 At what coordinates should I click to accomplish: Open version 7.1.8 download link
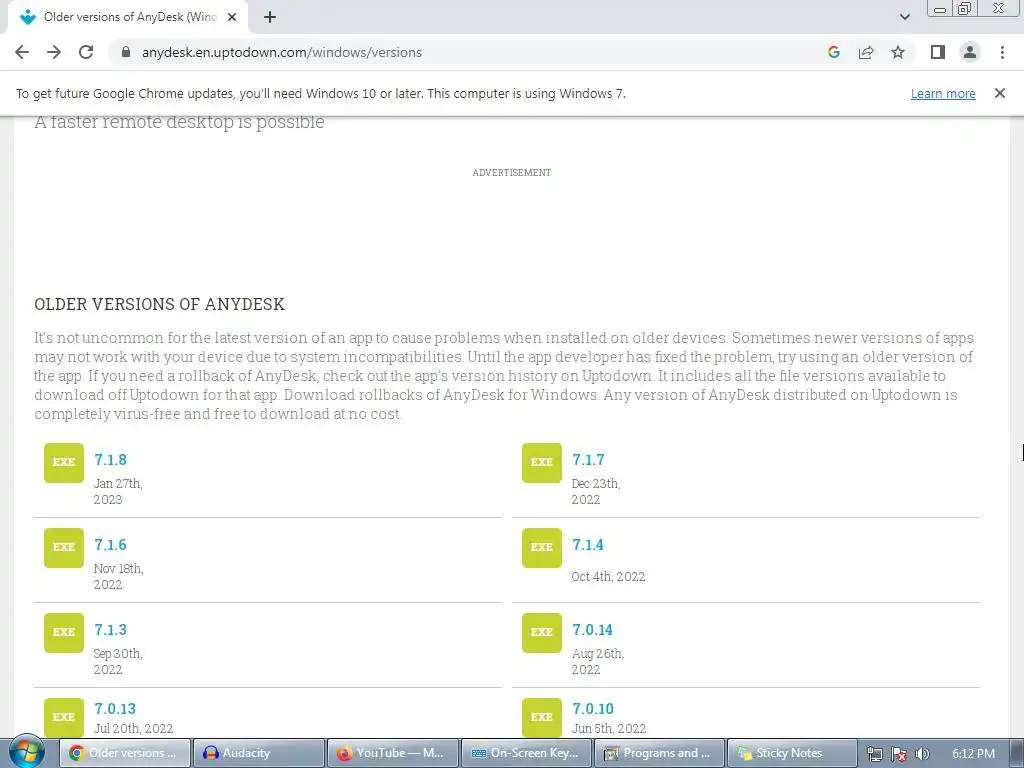pos(110,460)
